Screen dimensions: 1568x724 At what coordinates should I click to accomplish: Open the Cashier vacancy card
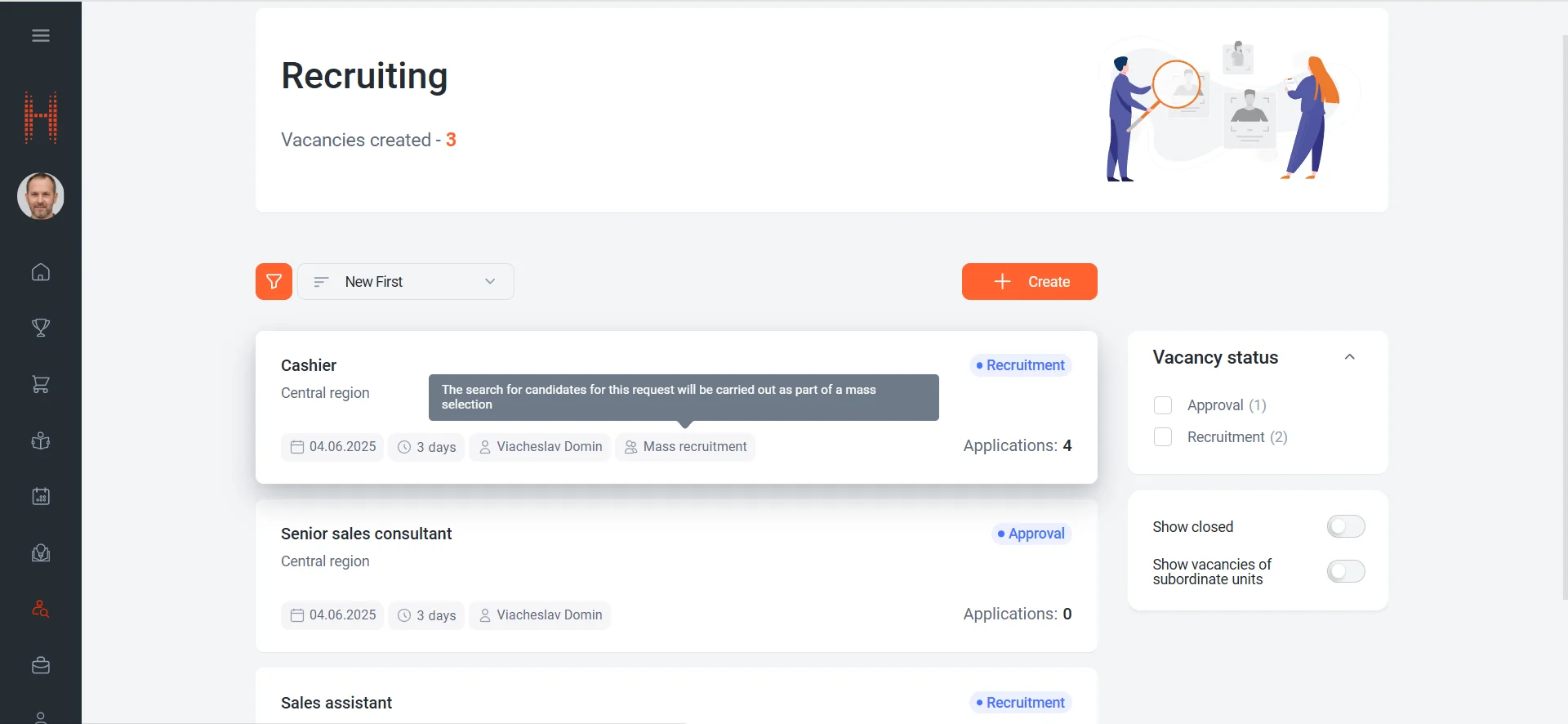click(309, 365)
